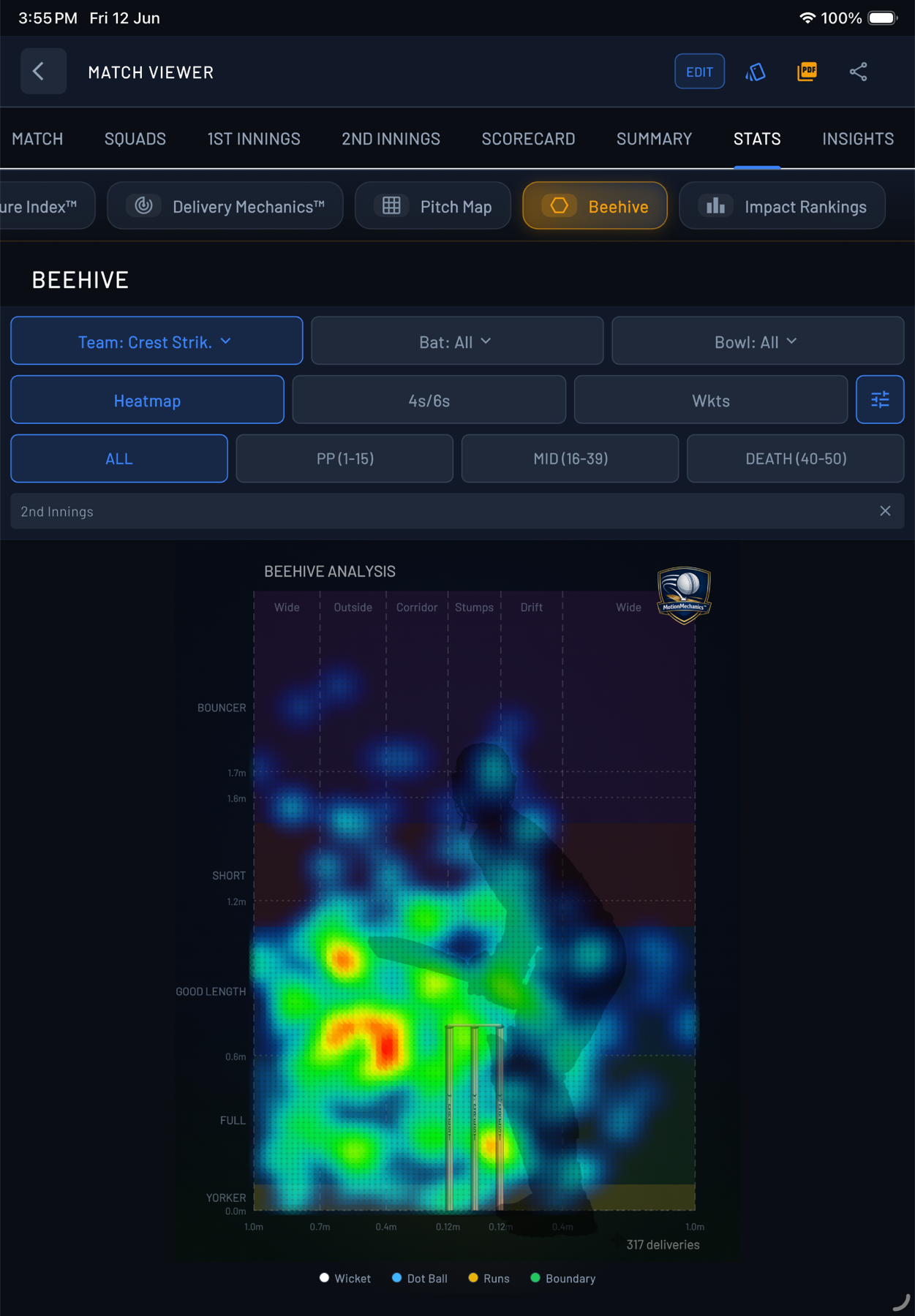Screen dimensions: 915x1316
Task: Click the YORKER axis label
Action: [x=226, y=1198]
